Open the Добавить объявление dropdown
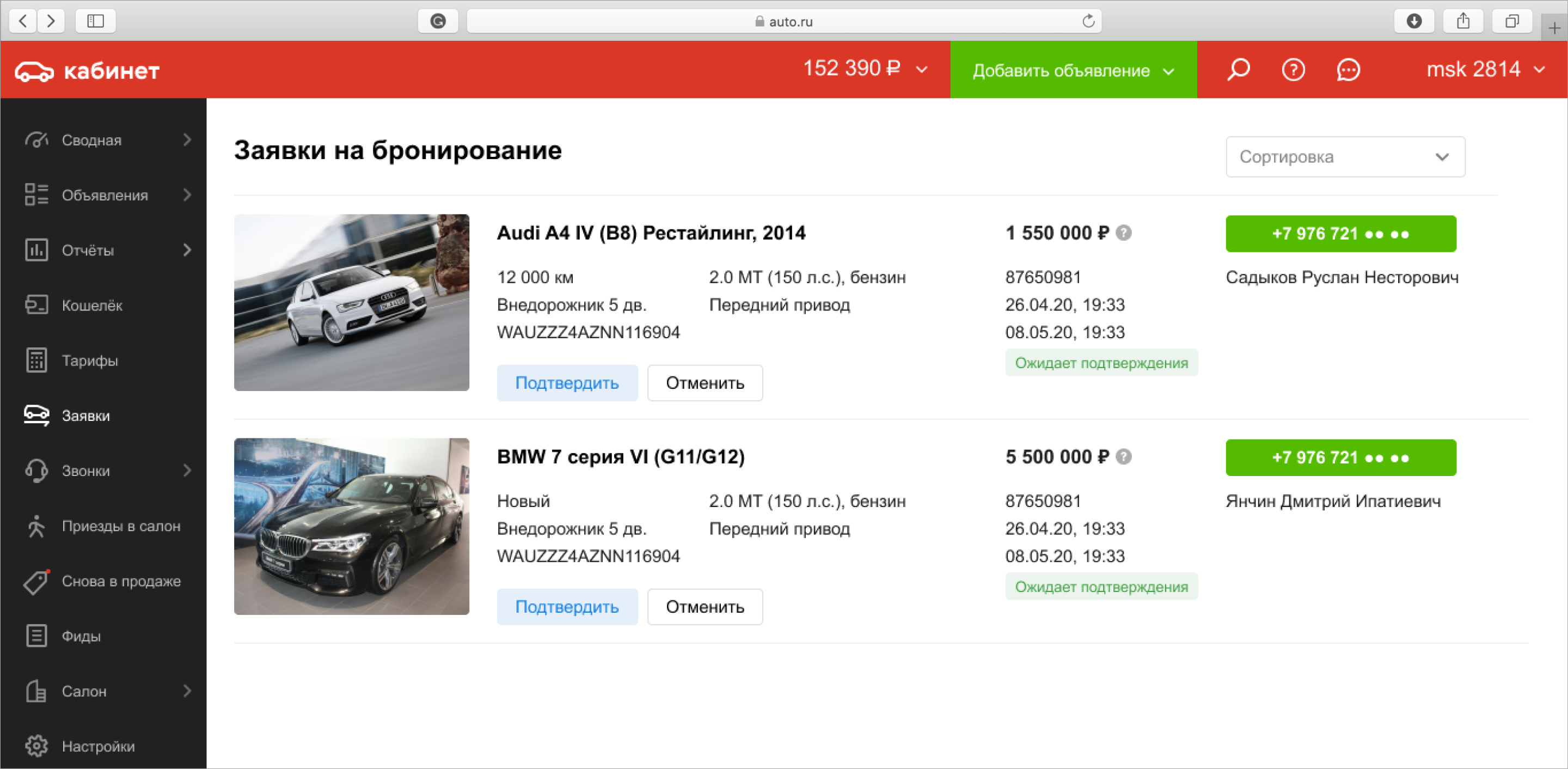The image size is (1568, 769). (1073, 70)
